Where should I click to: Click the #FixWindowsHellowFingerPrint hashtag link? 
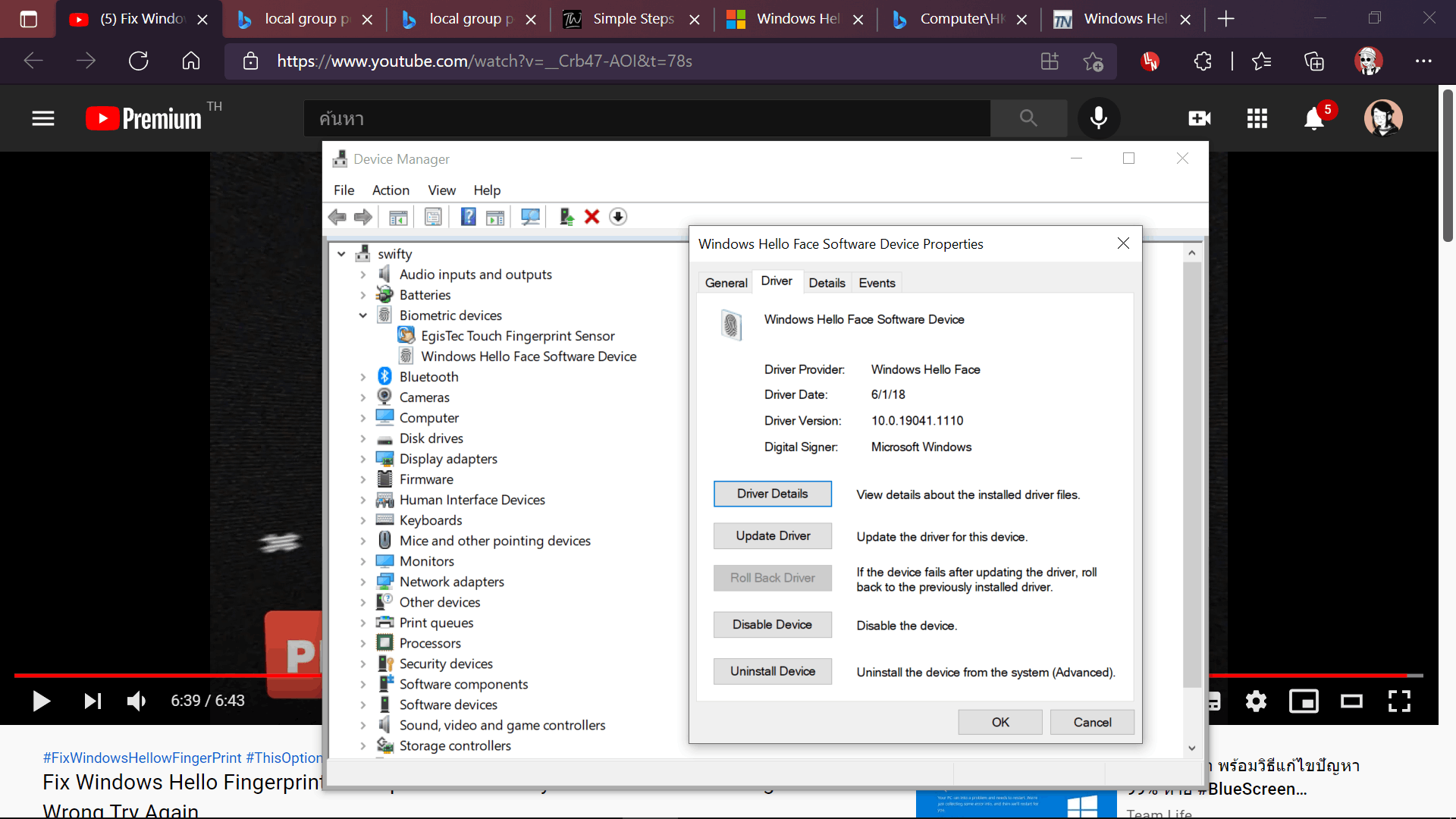pos(142,758)
